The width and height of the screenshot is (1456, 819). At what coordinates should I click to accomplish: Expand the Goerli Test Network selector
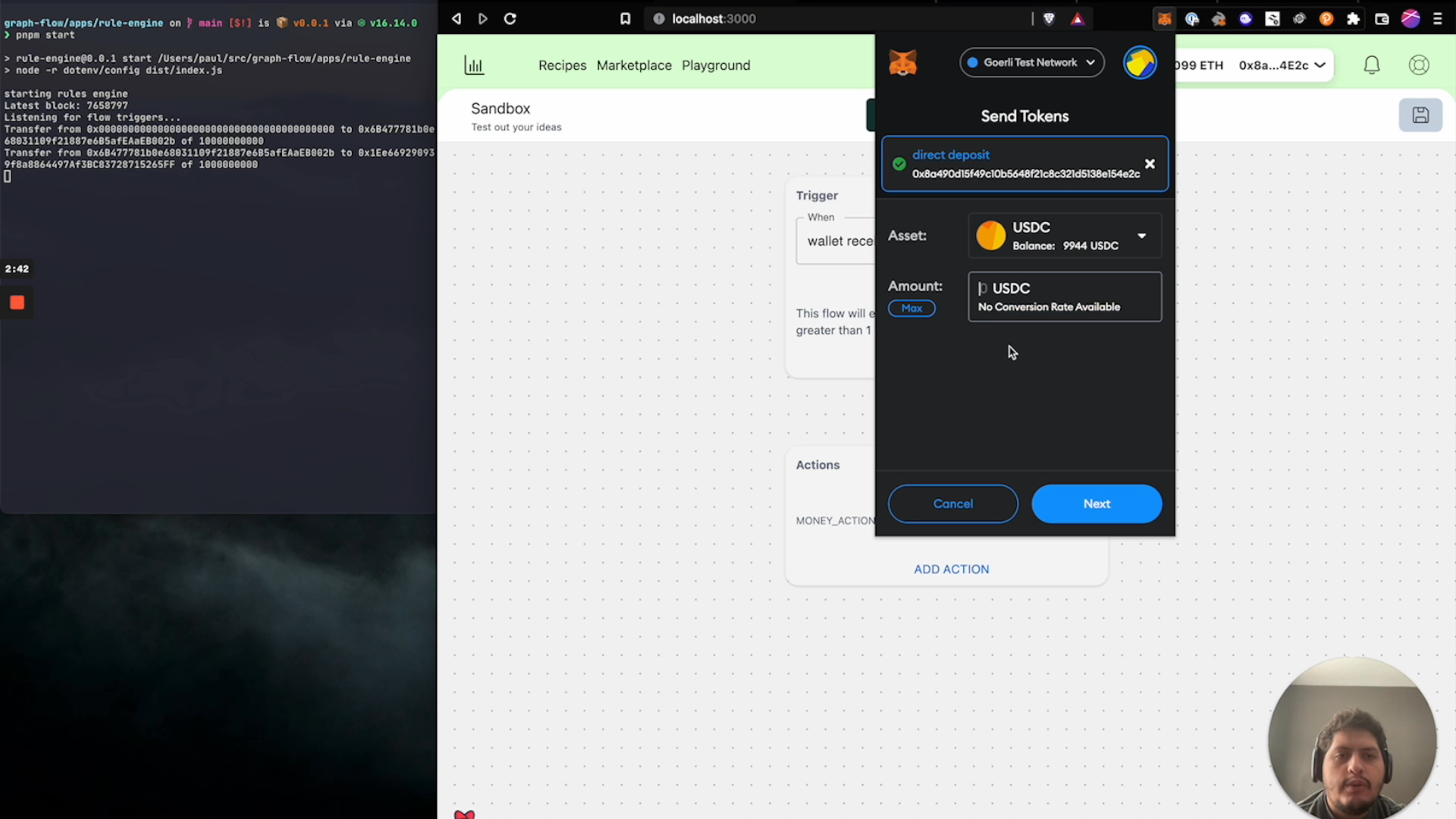click(1031, 62)
